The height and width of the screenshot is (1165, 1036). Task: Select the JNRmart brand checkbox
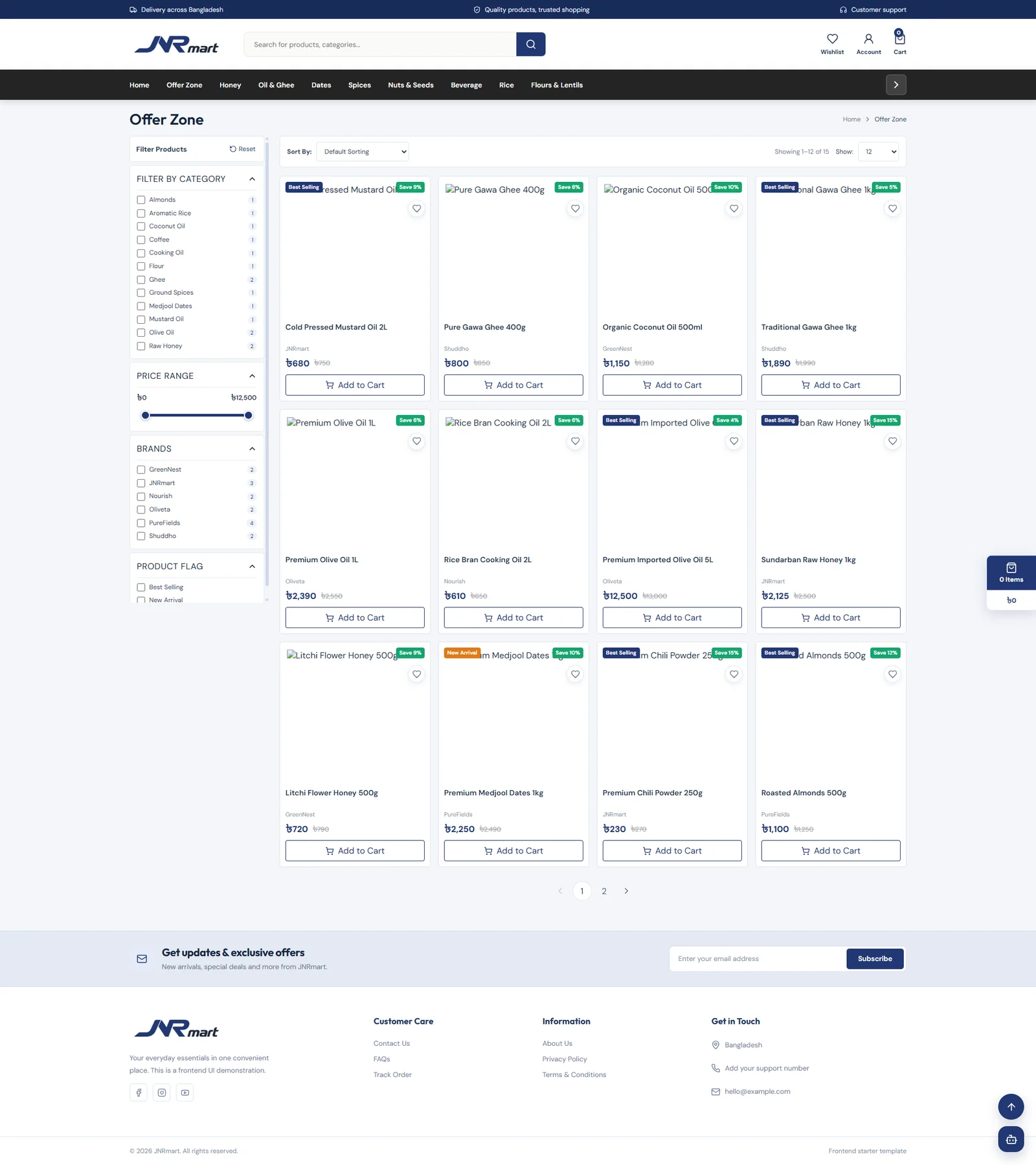pyautogui.click(x=141, y=483)
